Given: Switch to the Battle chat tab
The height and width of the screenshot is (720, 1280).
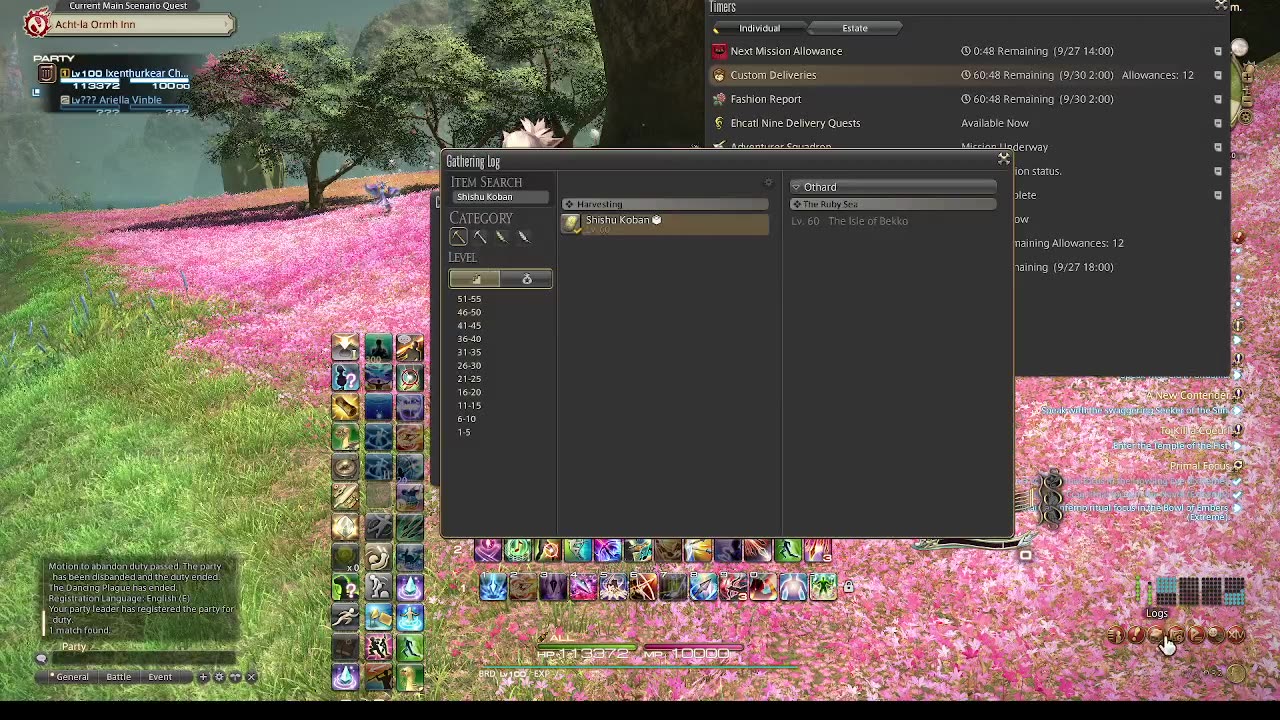Looking at the screenshot, I should (118, 677).
